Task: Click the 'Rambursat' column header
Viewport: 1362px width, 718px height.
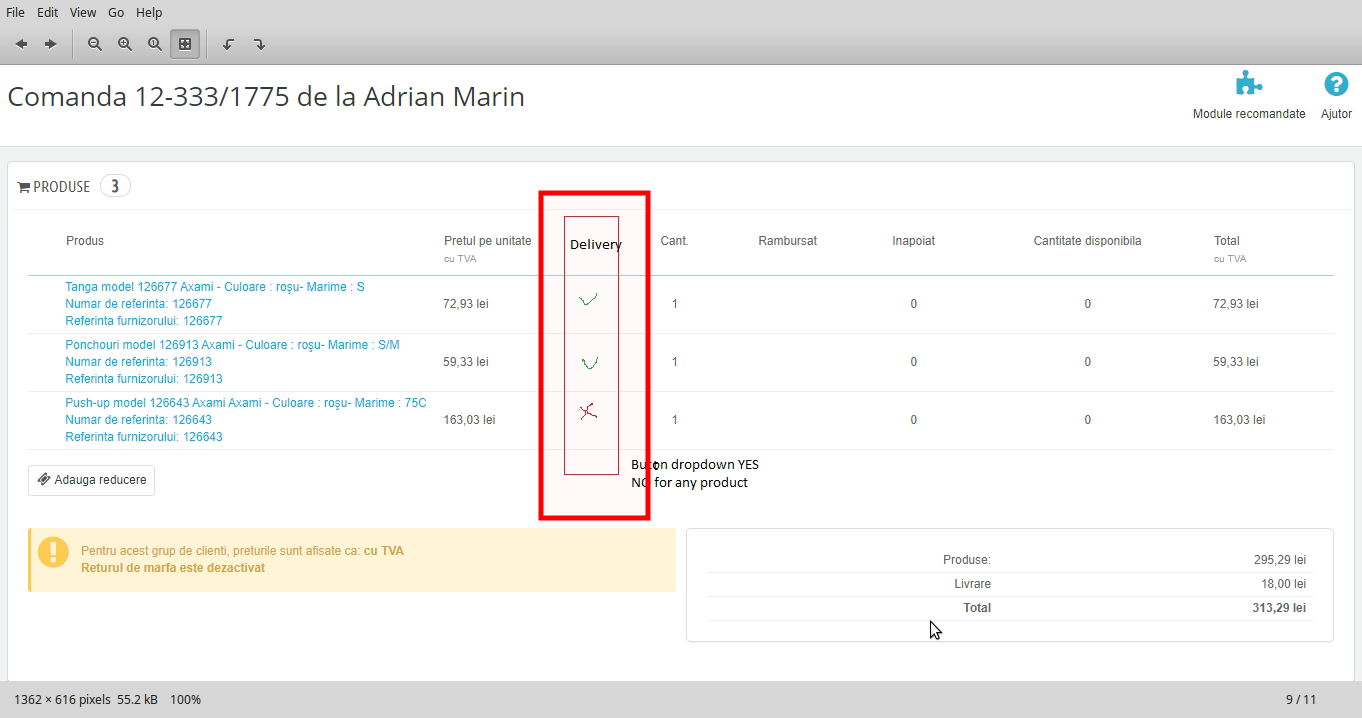Action: point(788,241)
